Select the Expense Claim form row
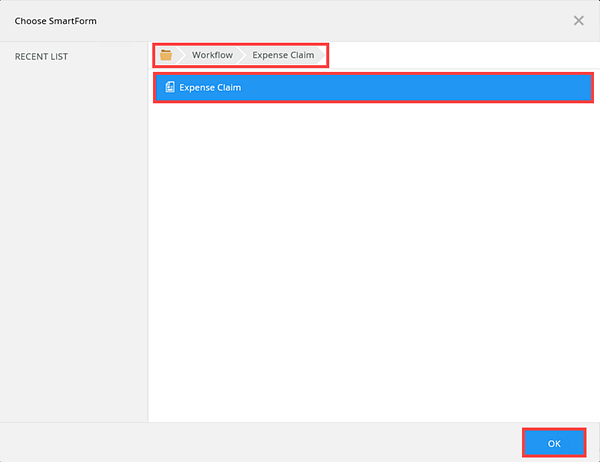The width and height of the screenshot is (600, 463). click(373, 88)
